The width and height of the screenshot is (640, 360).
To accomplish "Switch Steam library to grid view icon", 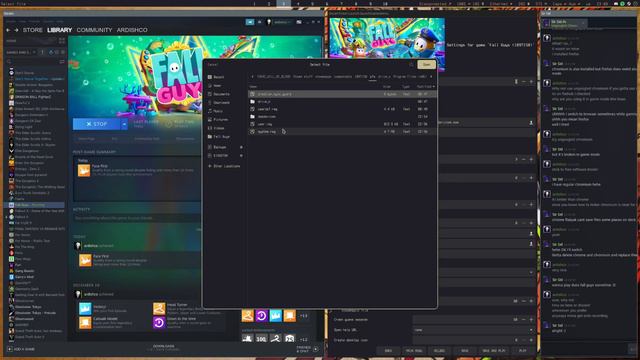I will (62, 40).
